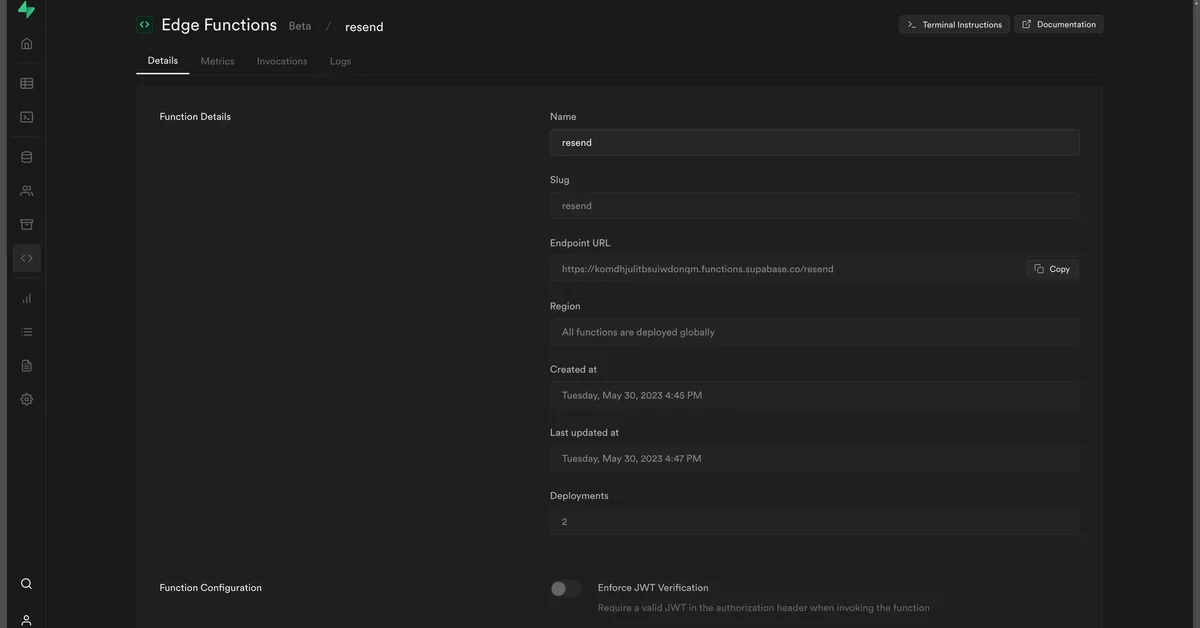1200x628 pixels.
Task: Open the search magnifier in the sidebar
Action: pos(24,581)
